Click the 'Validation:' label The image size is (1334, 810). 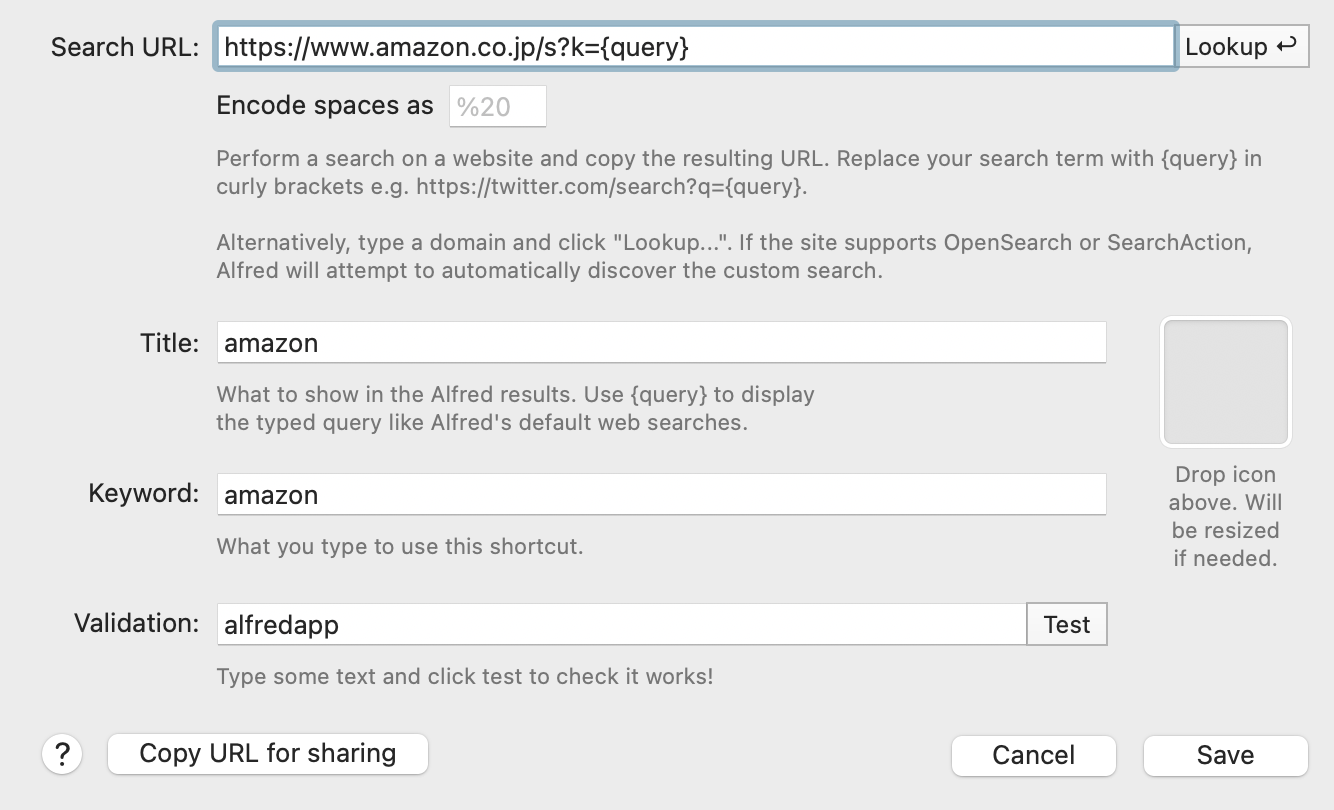pyautogui.click(x=137, y=623)
